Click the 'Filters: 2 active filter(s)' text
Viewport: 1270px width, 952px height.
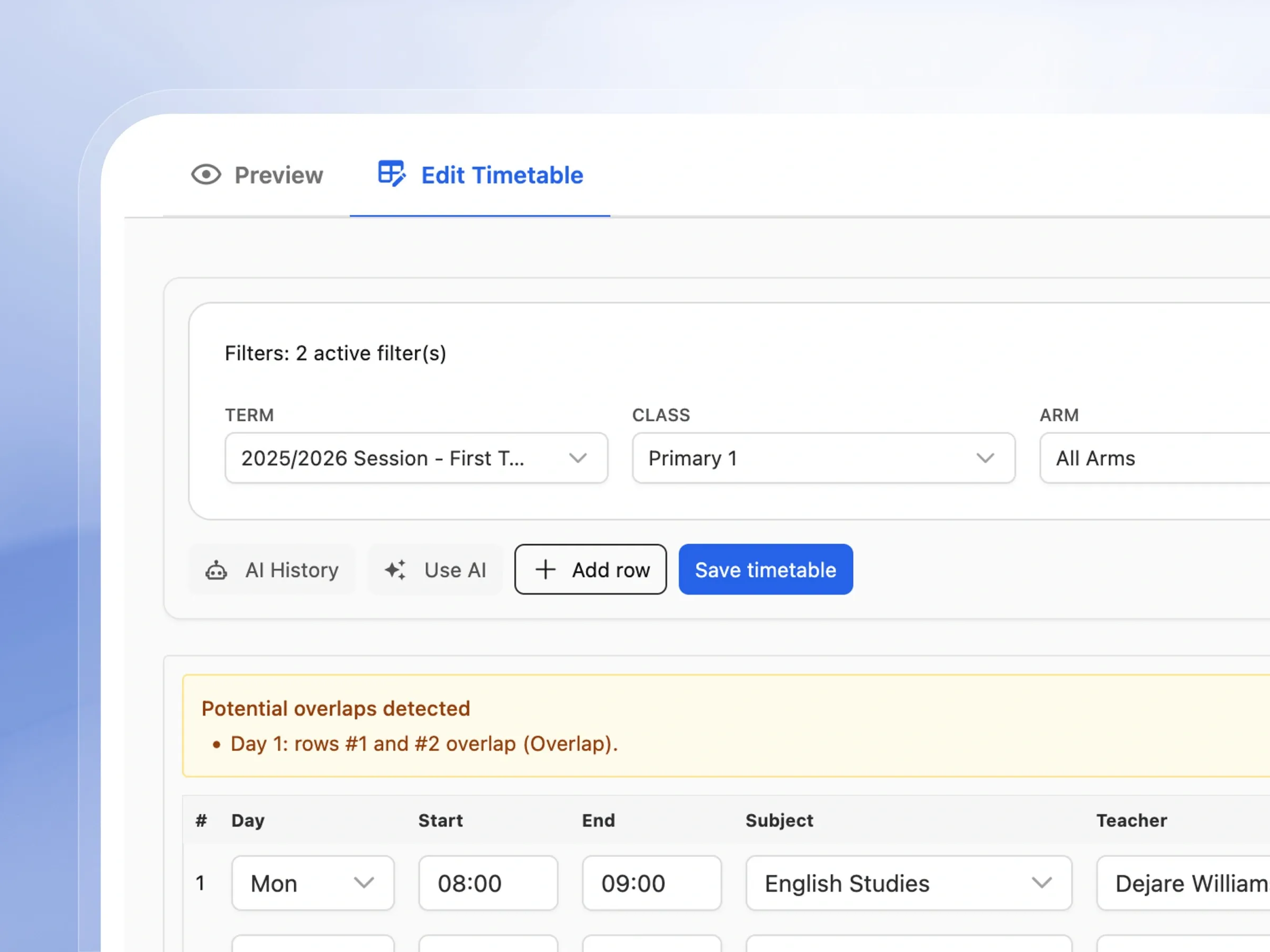[335, 353]
